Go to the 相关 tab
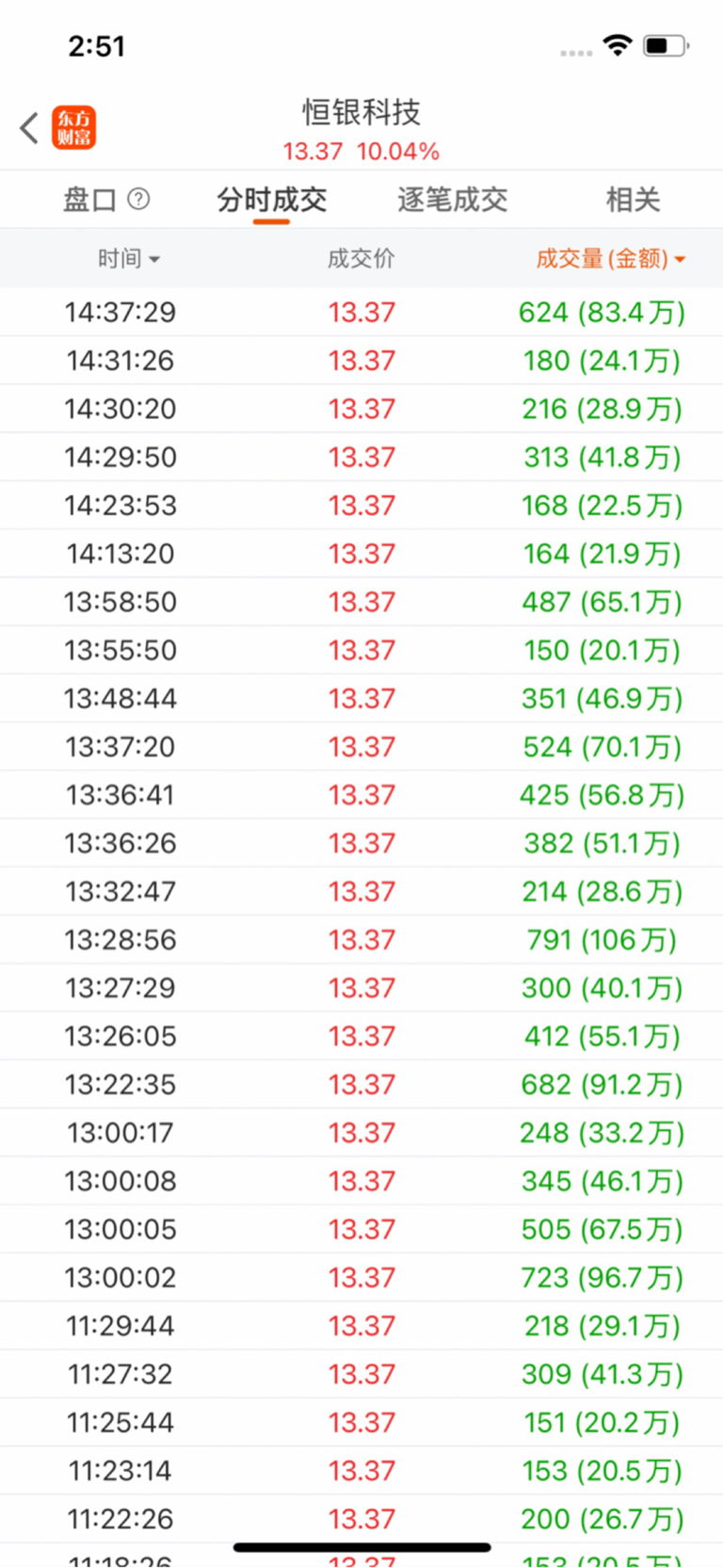This screenshot has width=723, height=1568. [633, 200]
